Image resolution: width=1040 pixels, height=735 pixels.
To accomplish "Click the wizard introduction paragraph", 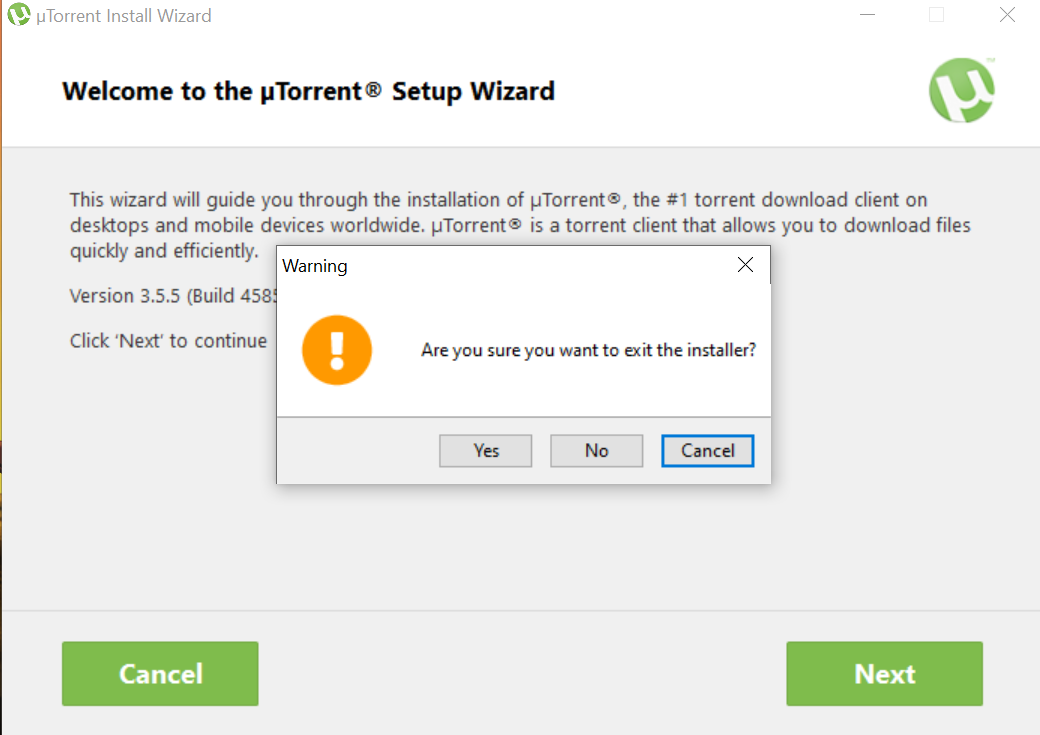I will pos(520,226).
